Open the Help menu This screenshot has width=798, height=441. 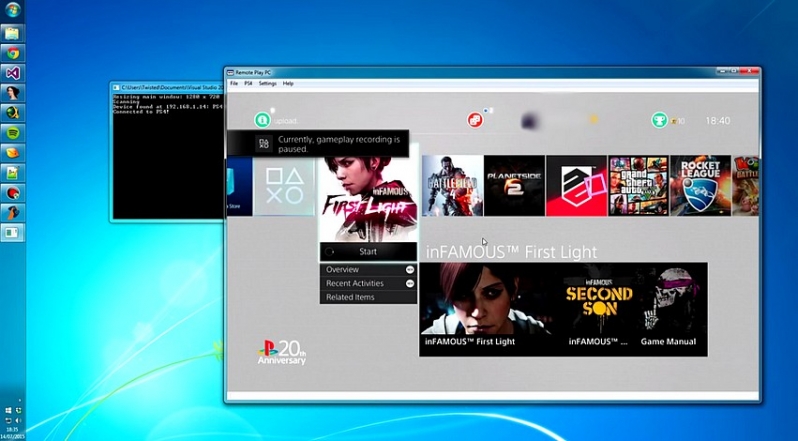click(288, 83)
